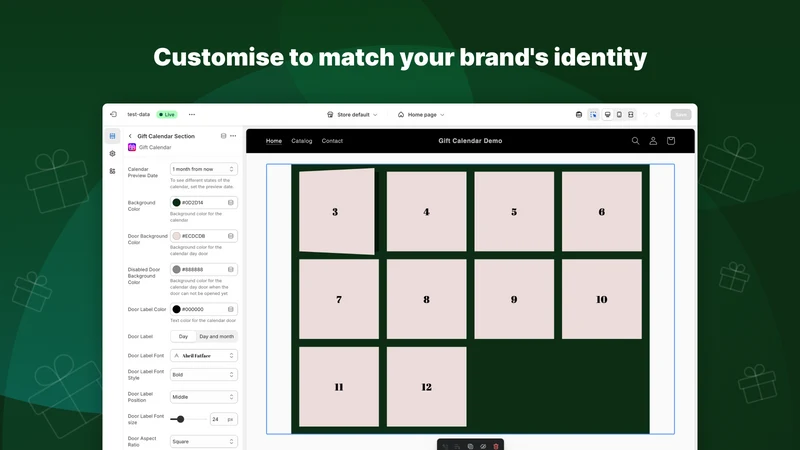The width and height of the screenshot is (800, 450).
Task: Switch to desktop preview view
Action: [x=607, y=115]
